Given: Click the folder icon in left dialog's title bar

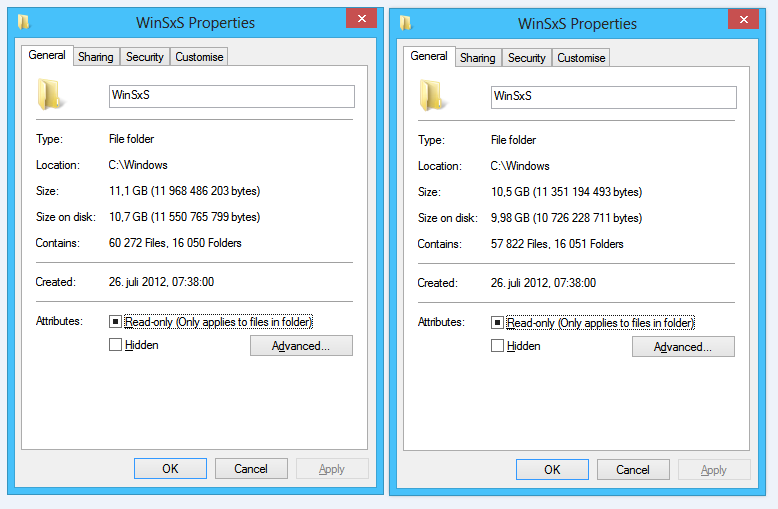Looking at the screenshot, I should click(24, 22).
